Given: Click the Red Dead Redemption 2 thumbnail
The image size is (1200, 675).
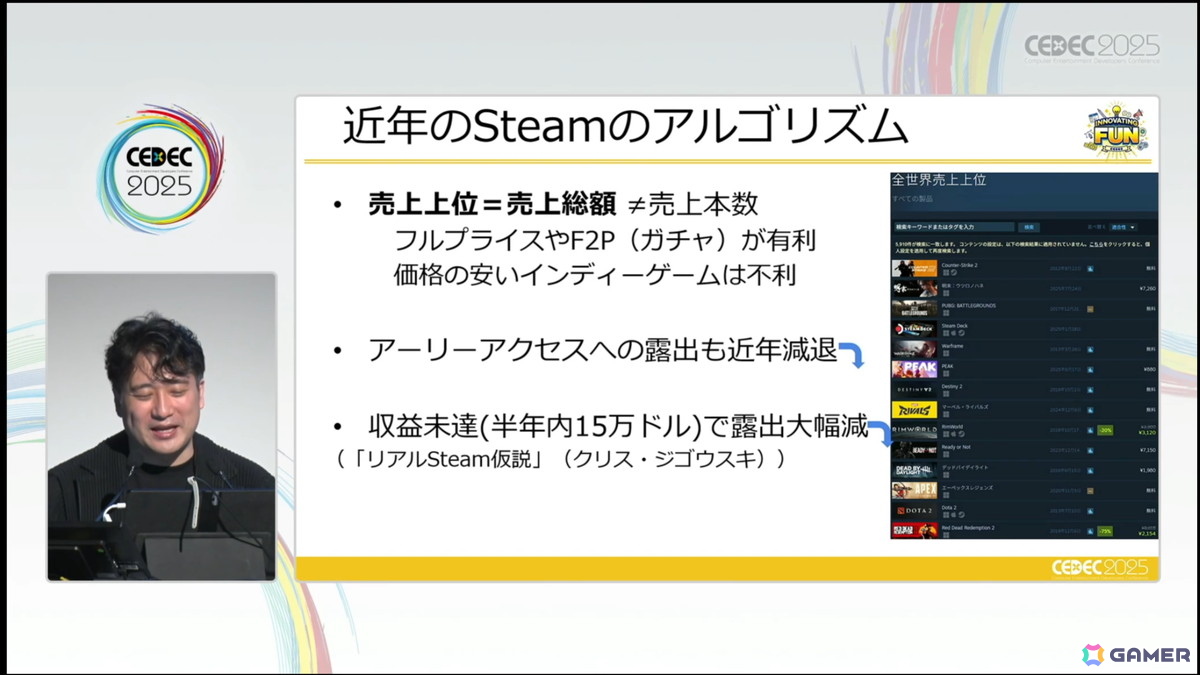Looking at the screenshot, I should [914, 531].
